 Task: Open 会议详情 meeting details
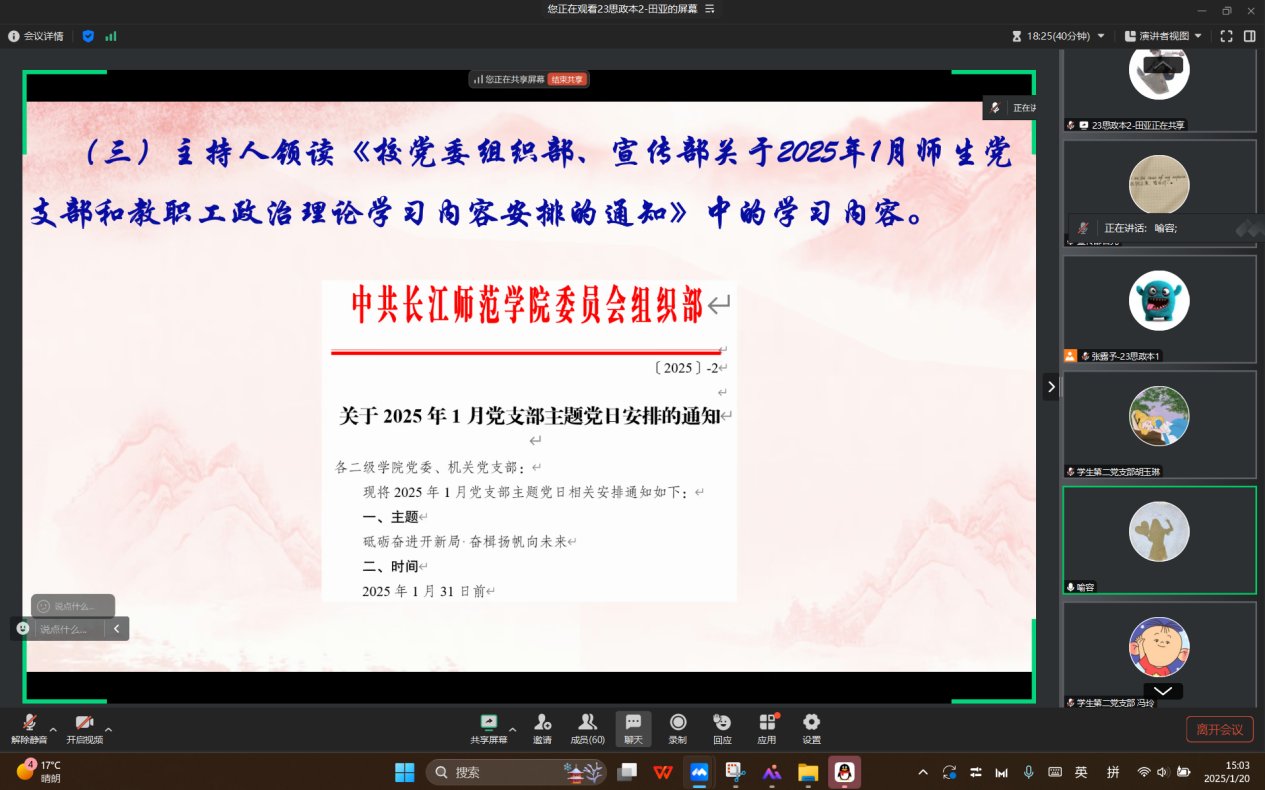[36, 36]
